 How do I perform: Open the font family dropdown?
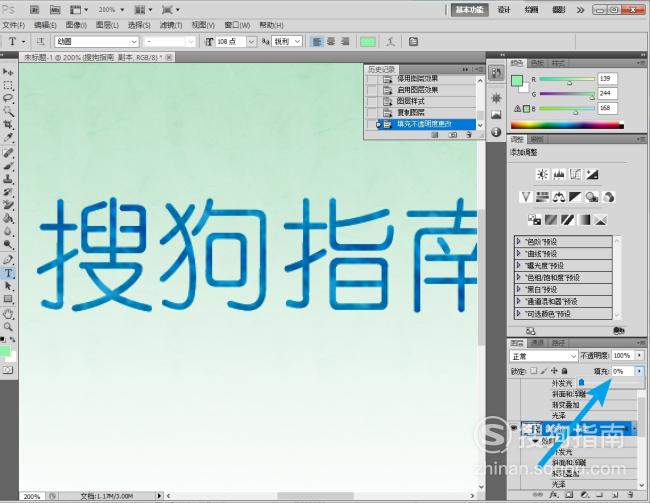[134, 41]
